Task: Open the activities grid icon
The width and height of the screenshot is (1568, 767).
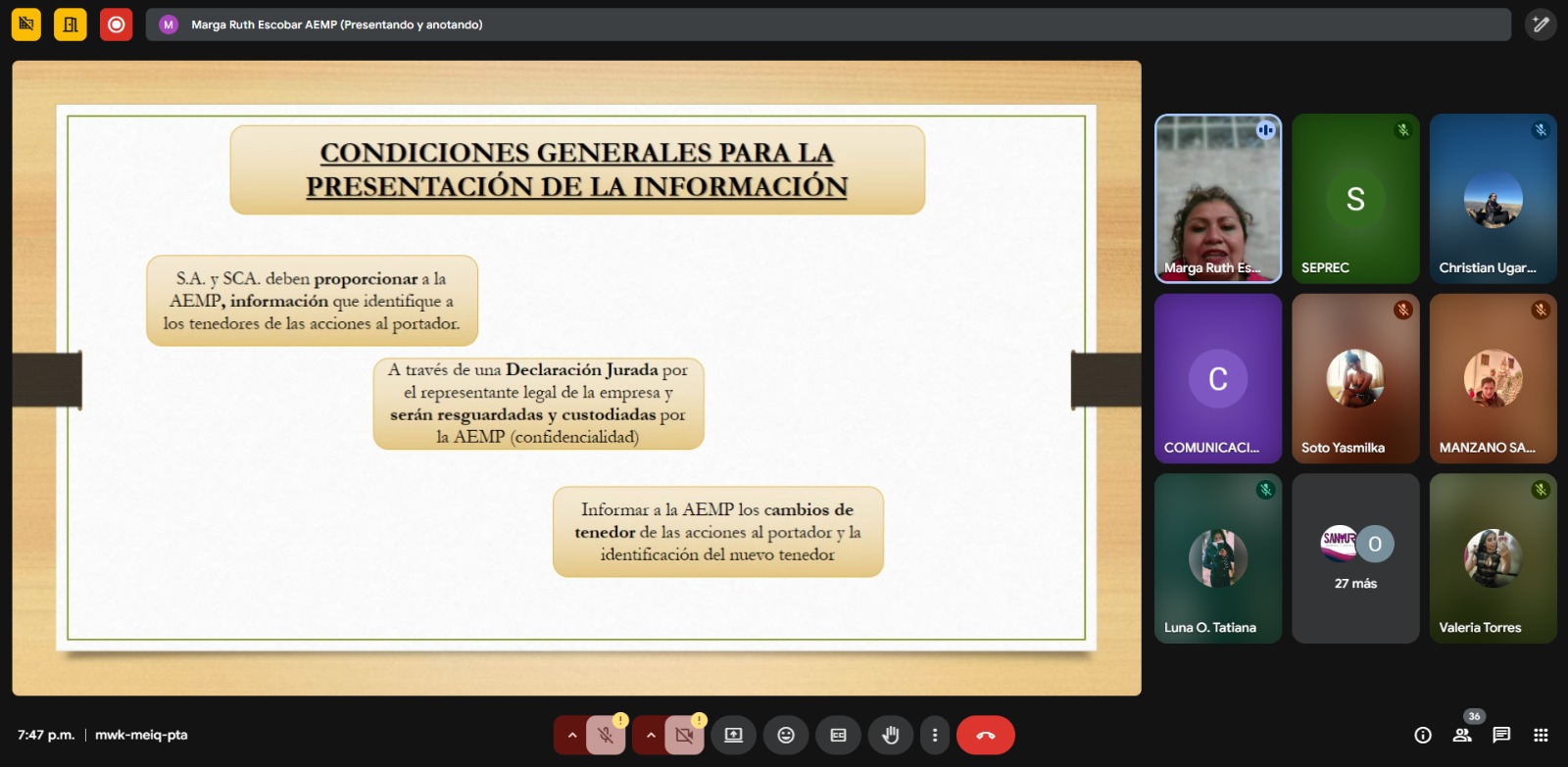Action: pyautogui.click(x=1541, y=735)
